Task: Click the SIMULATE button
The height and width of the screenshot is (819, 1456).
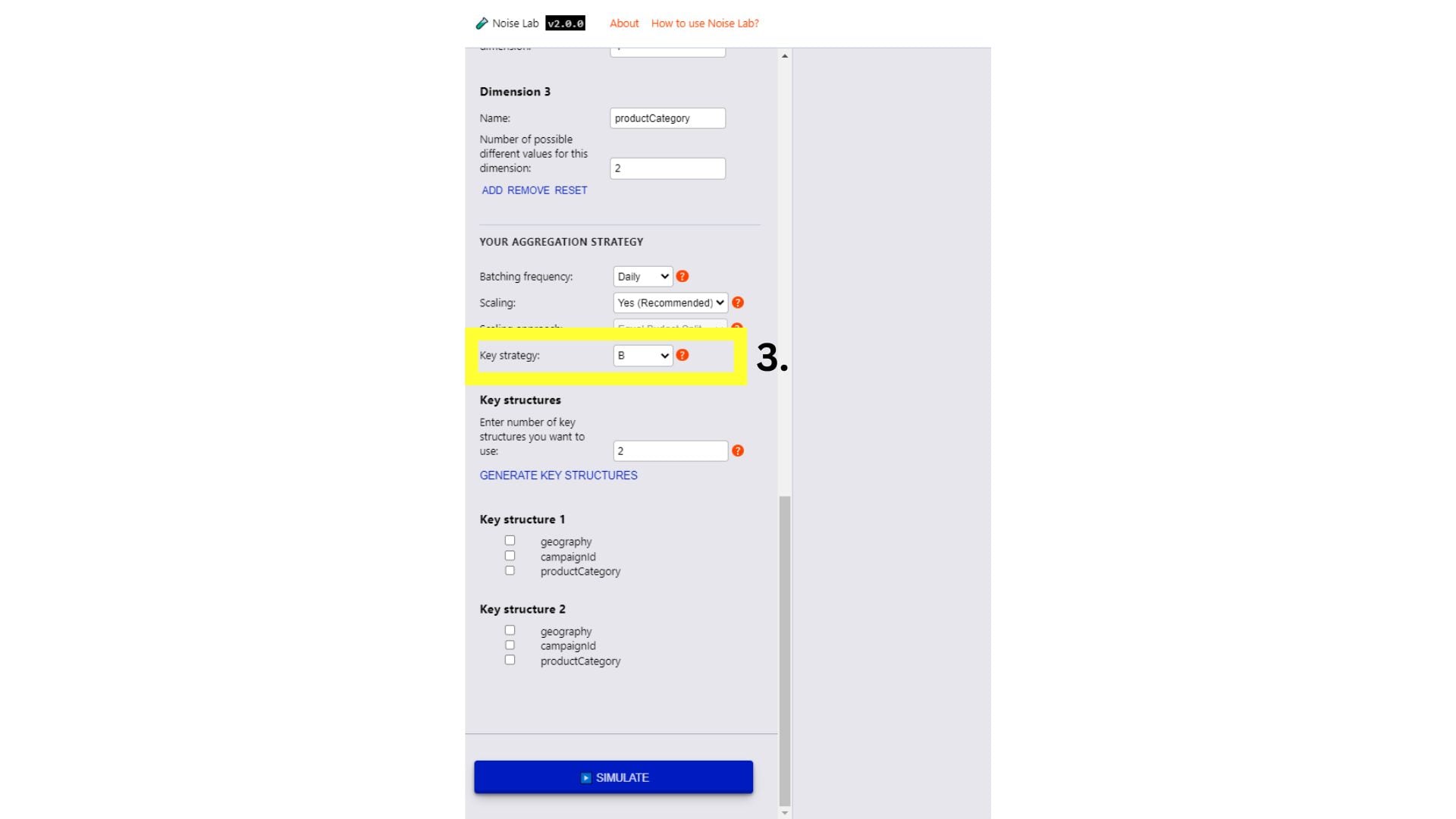Action: [613, 777]
